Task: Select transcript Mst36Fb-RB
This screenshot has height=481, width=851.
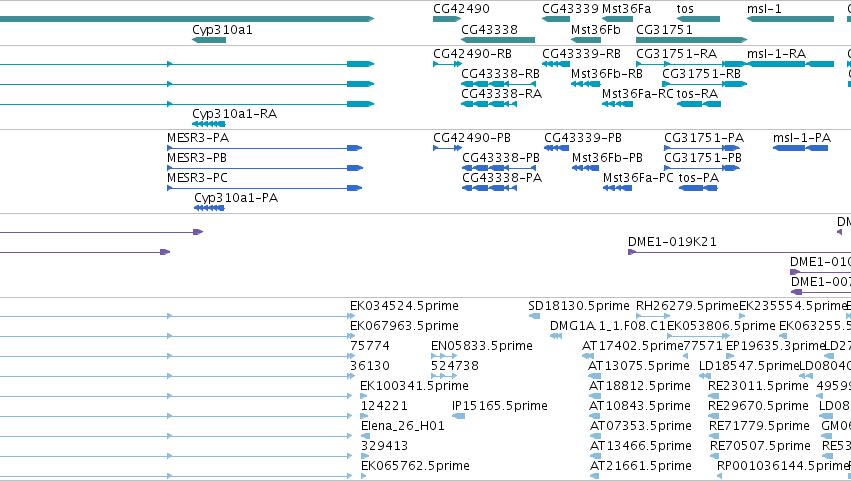Action: (x=607, y=74)
